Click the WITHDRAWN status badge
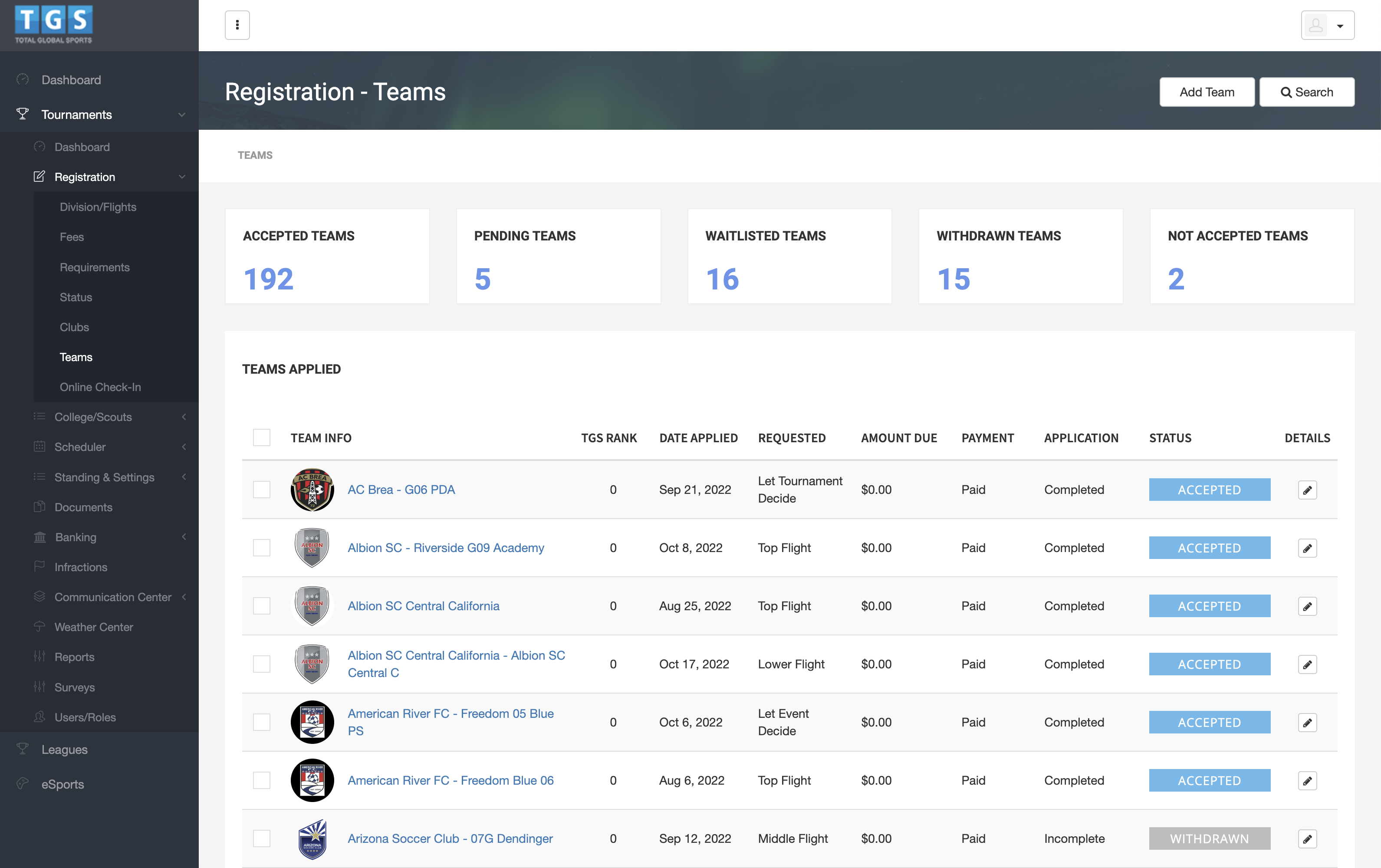This screenshot has height=868, width=1381. (1209, 839)
